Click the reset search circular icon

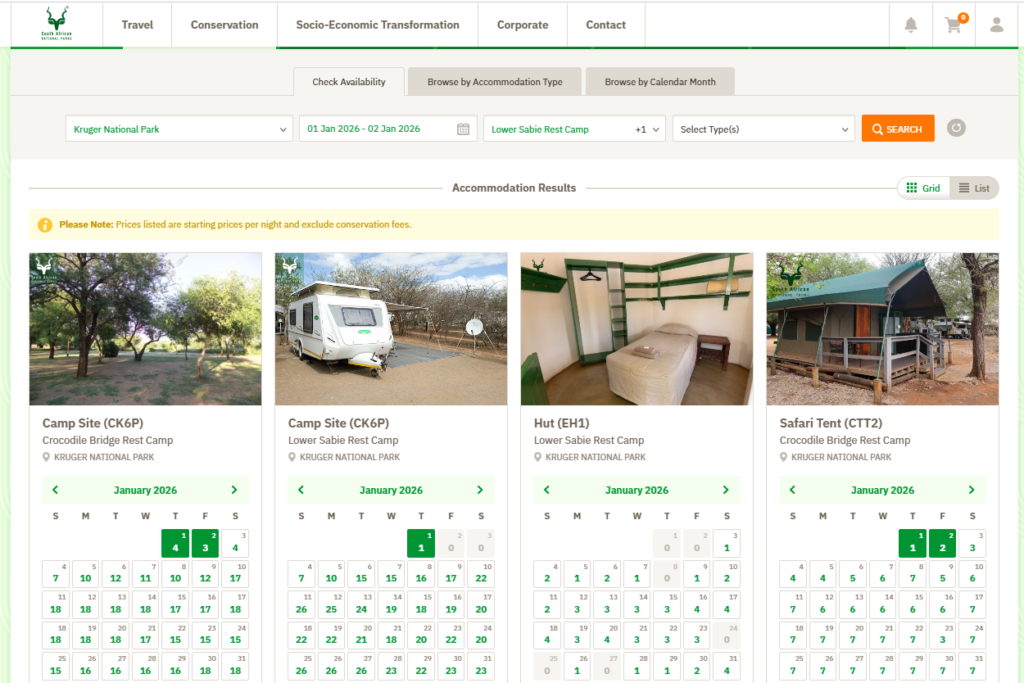(x=956, y=128)
